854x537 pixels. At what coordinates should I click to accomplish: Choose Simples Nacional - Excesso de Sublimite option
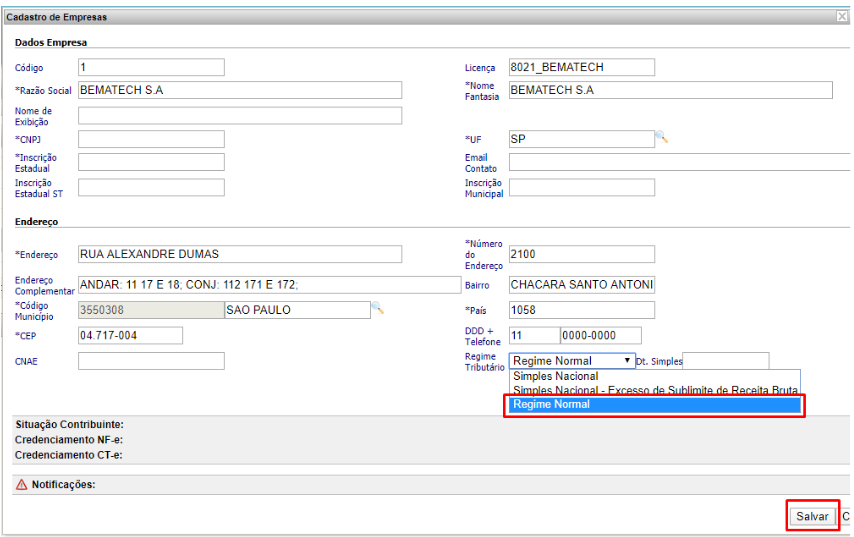[655, 390]
